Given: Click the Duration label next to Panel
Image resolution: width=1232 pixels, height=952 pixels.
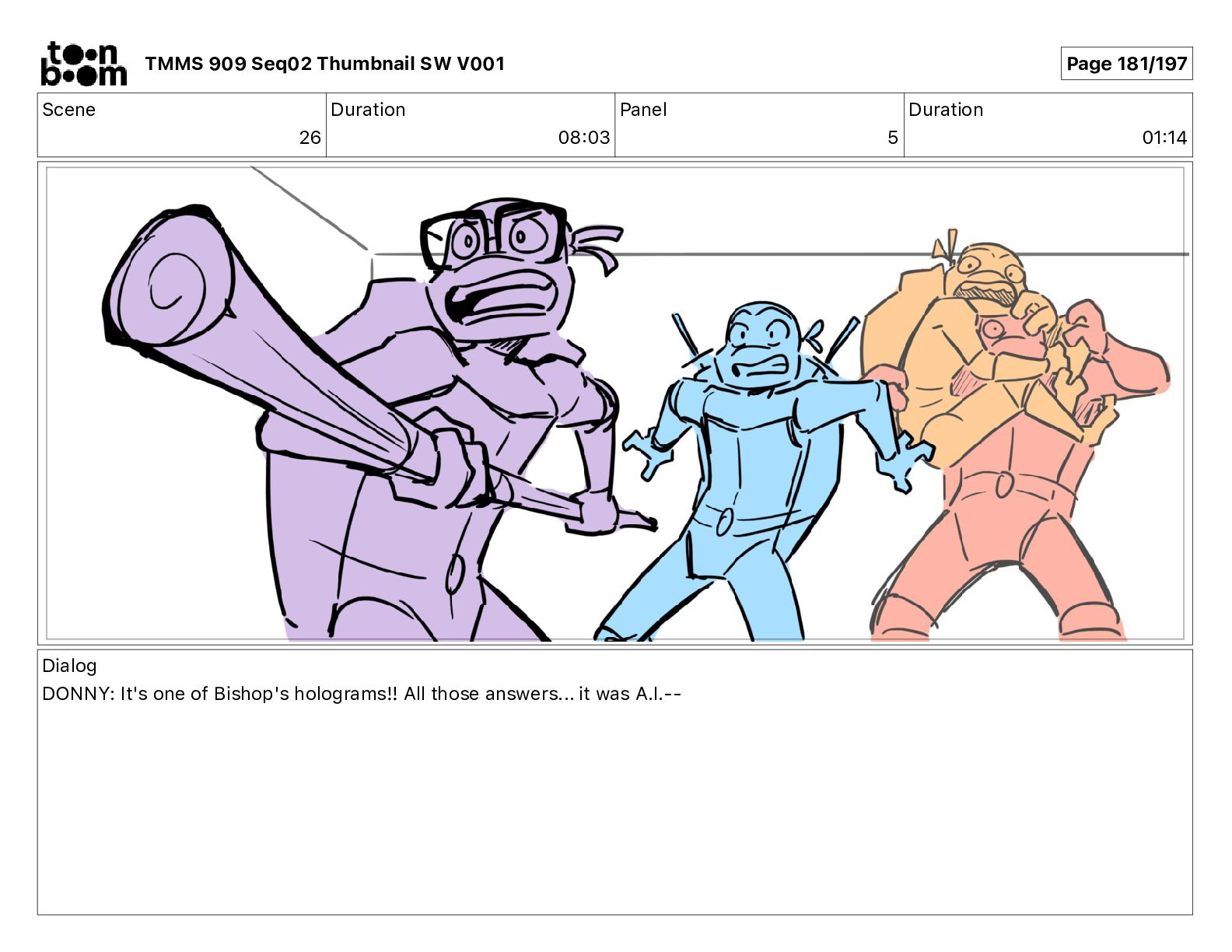Looking at the screenshot, I should tap(946, 110).
